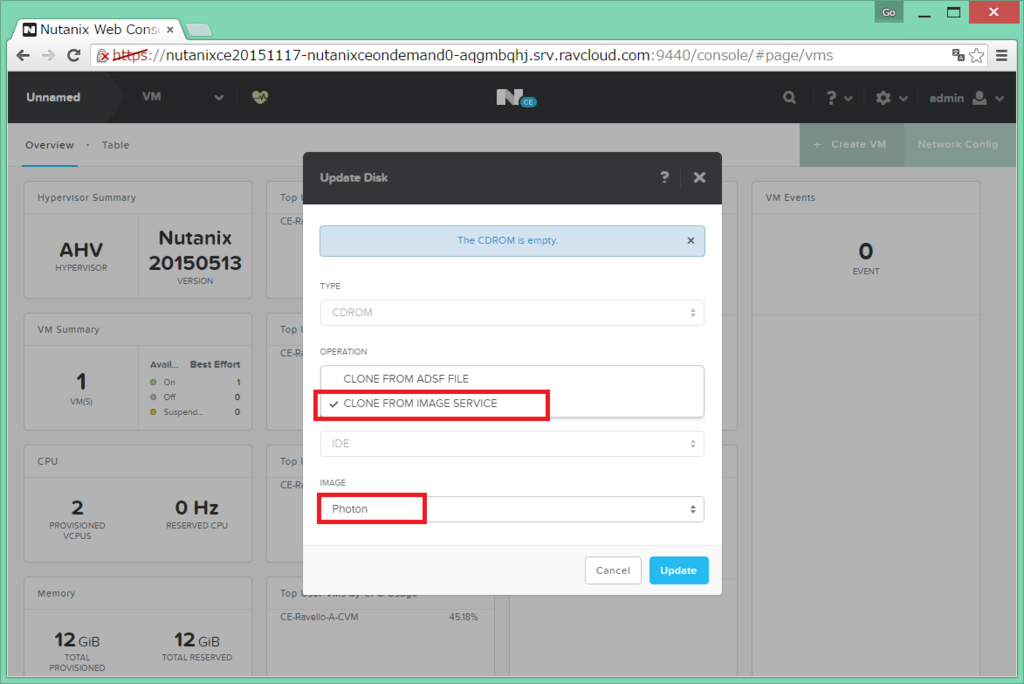The image size is (1024, 684).
Task: Open the Chrome hamburger menu
Action: [x=1001, y=56]
